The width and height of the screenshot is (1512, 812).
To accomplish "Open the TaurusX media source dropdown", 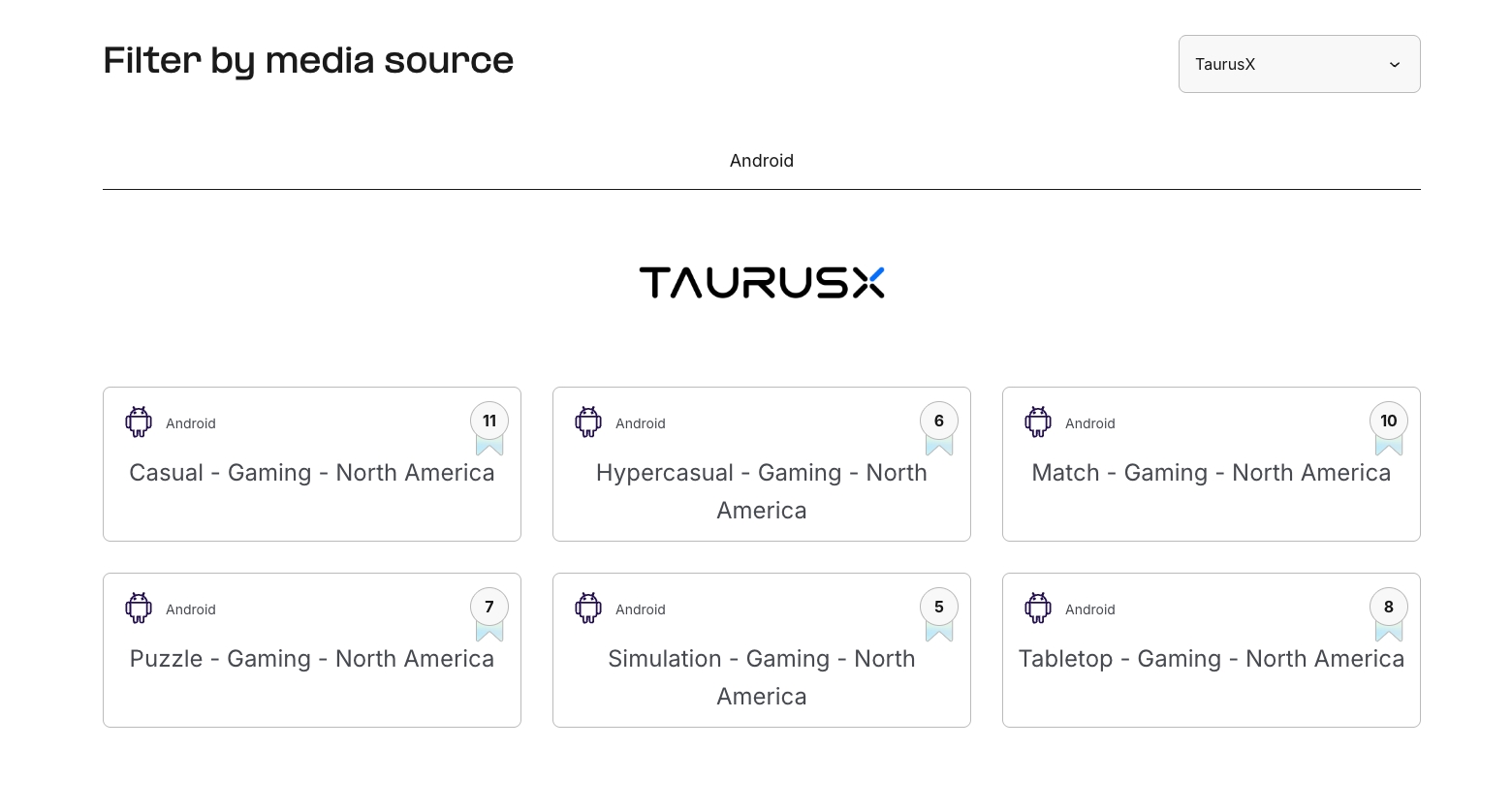I will click(1298, 64).
